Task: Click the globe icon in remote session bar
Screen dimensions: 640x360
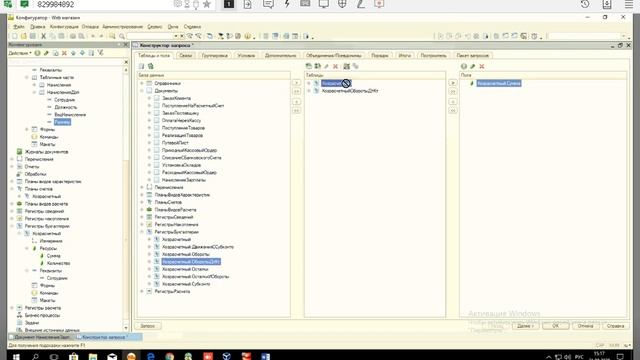Action: click(x=342, y=4)
